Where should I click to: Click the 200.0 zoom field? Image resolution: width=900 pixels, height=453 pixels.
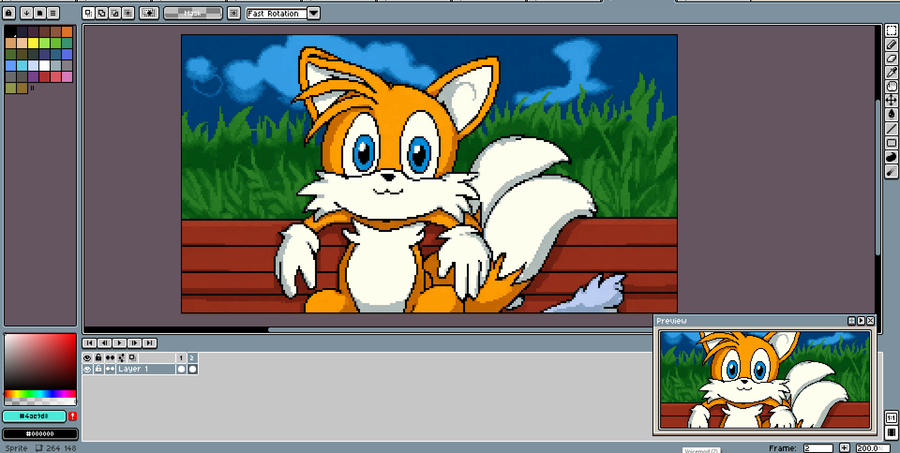[873, 448]
